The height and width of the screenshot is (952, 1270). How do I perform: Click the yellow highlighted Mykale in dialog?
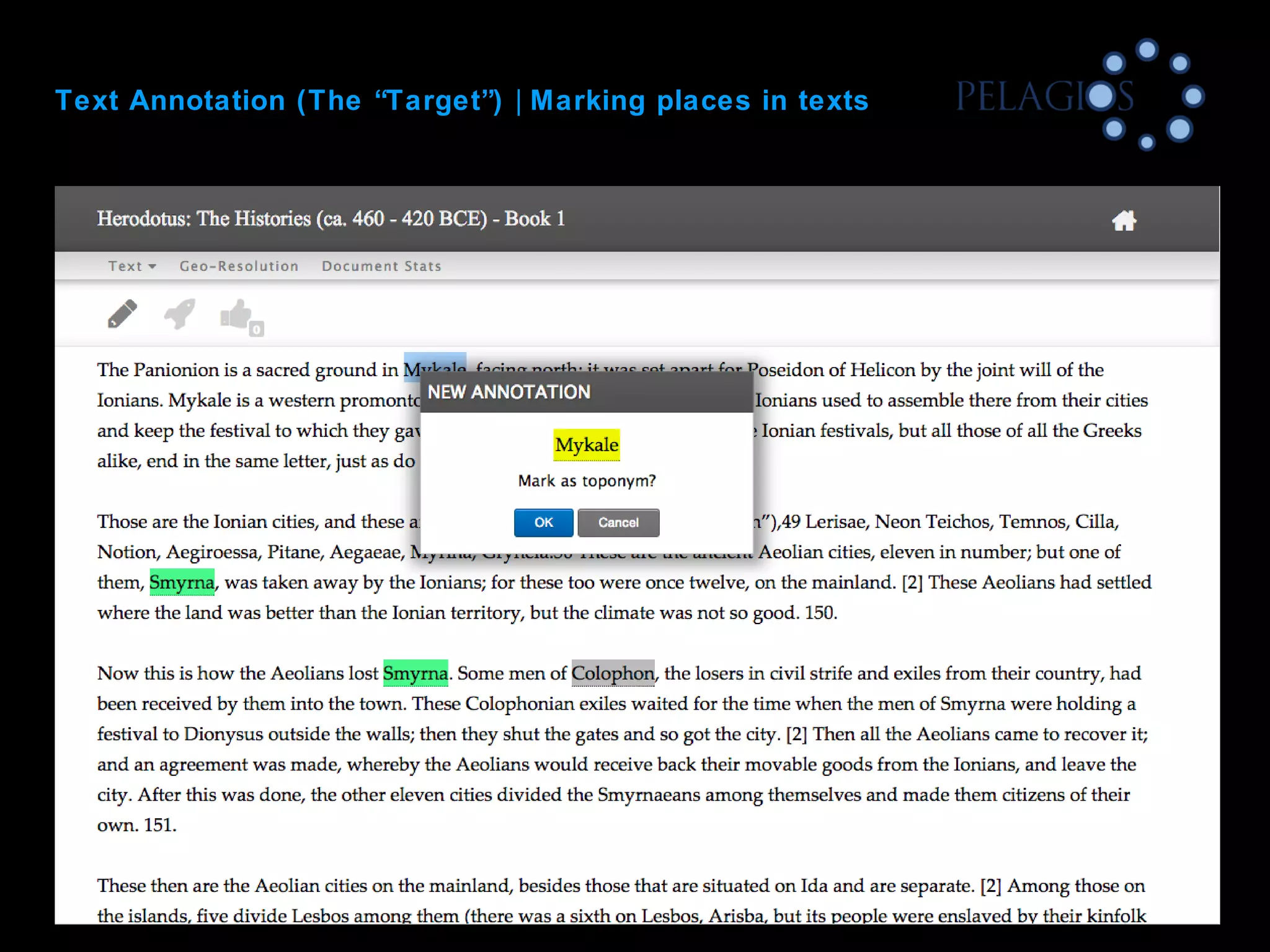pos(587,445)
